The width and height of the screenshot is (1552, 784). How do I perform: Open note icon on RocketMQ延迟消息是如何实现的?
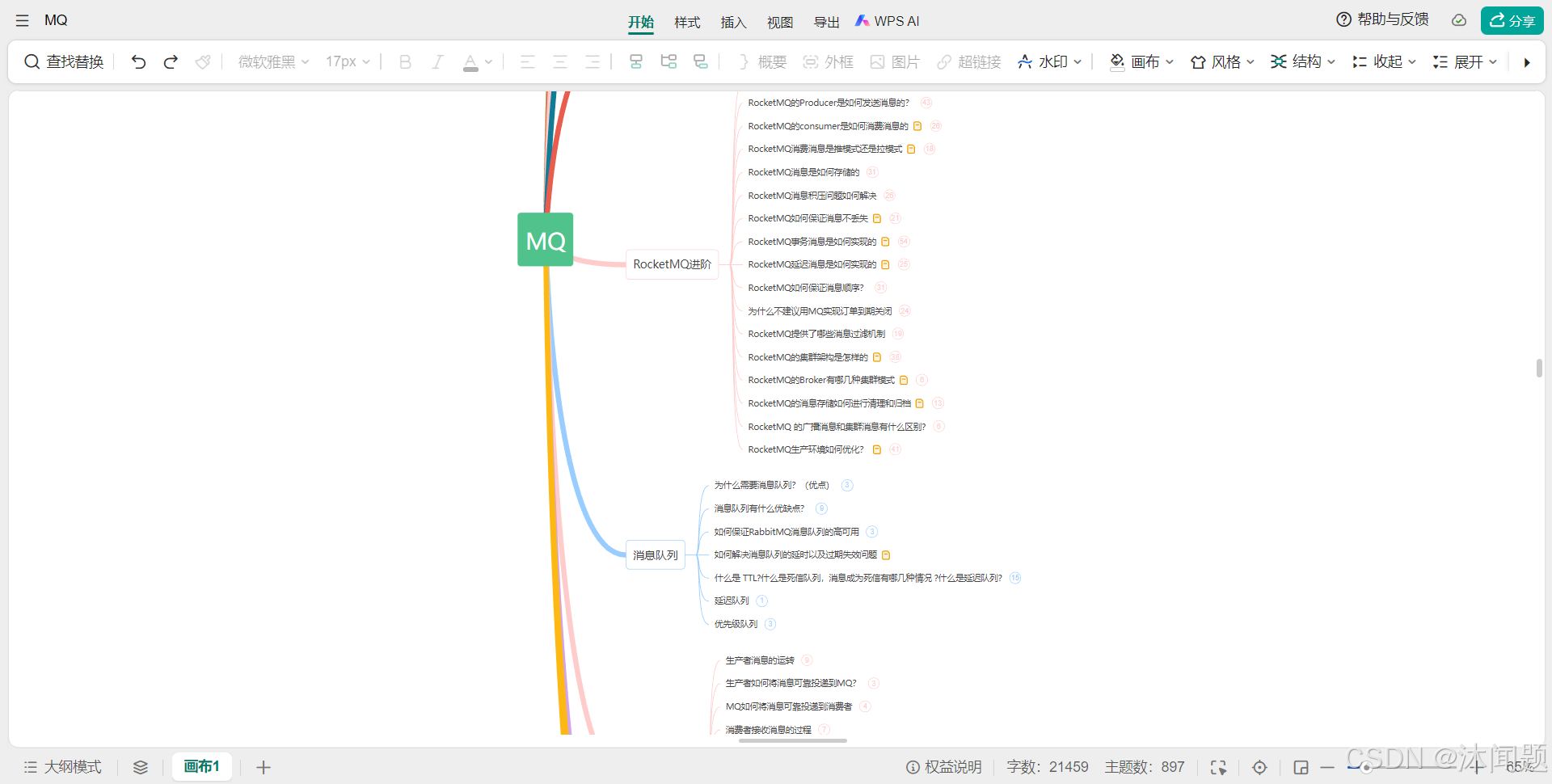pos(885,264)
